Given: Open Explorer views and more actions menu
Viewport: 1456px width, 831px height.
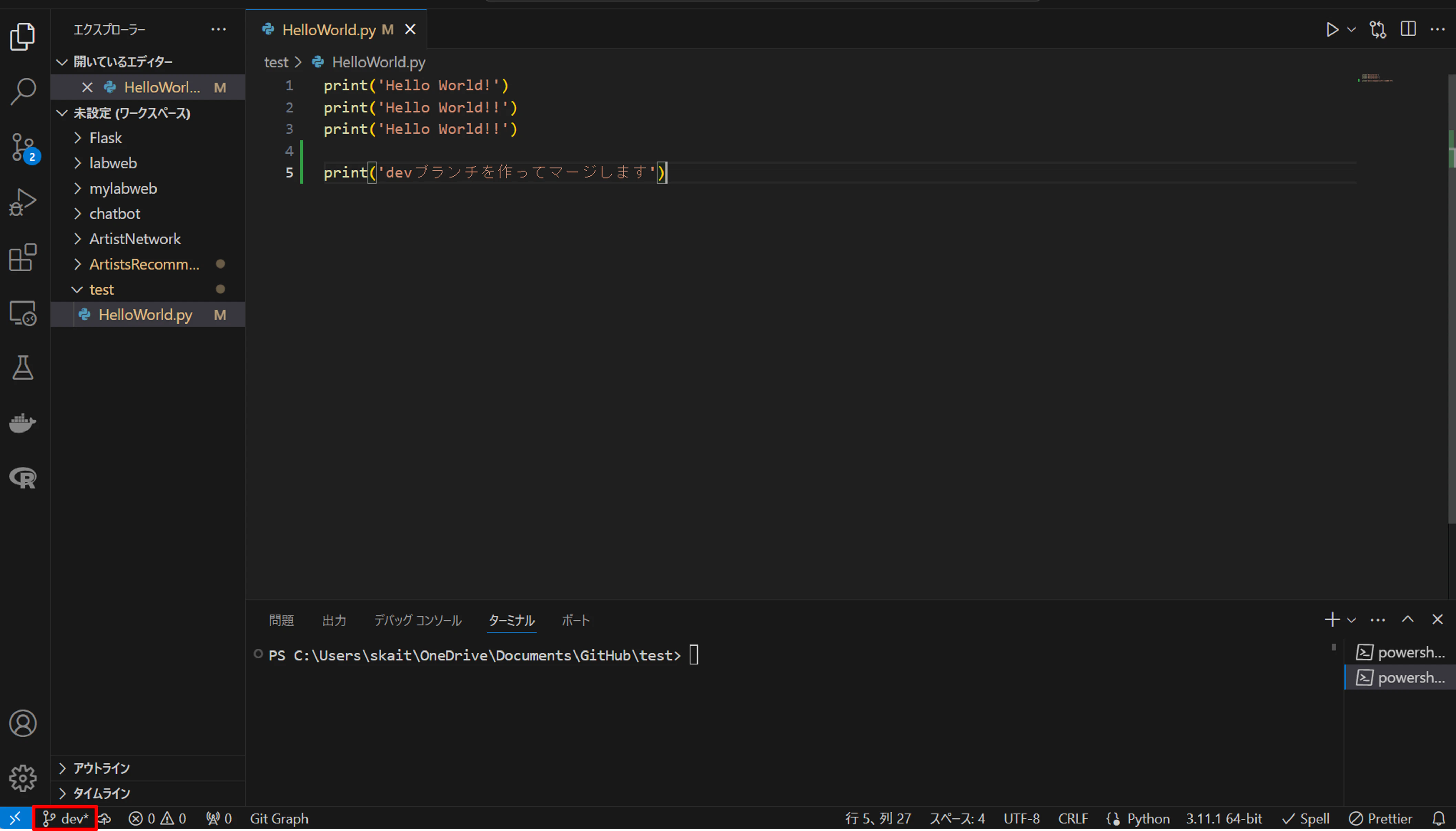Looking at the screenshot, I should tap(219, 29).
